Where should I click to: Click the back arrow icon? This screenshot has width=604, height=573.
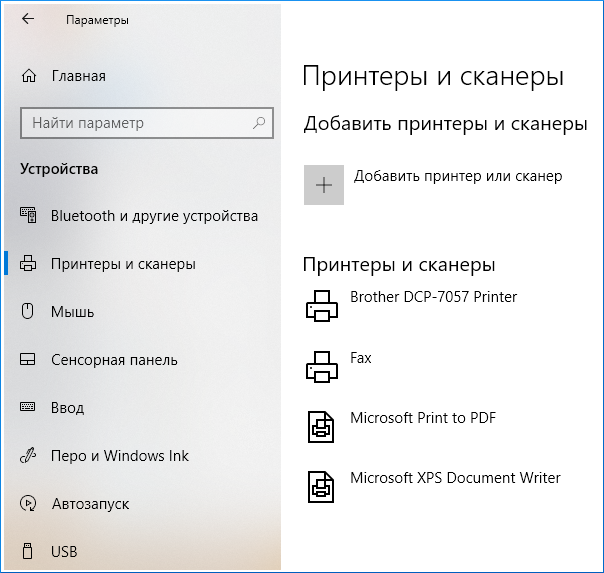(x=27, y=19)
